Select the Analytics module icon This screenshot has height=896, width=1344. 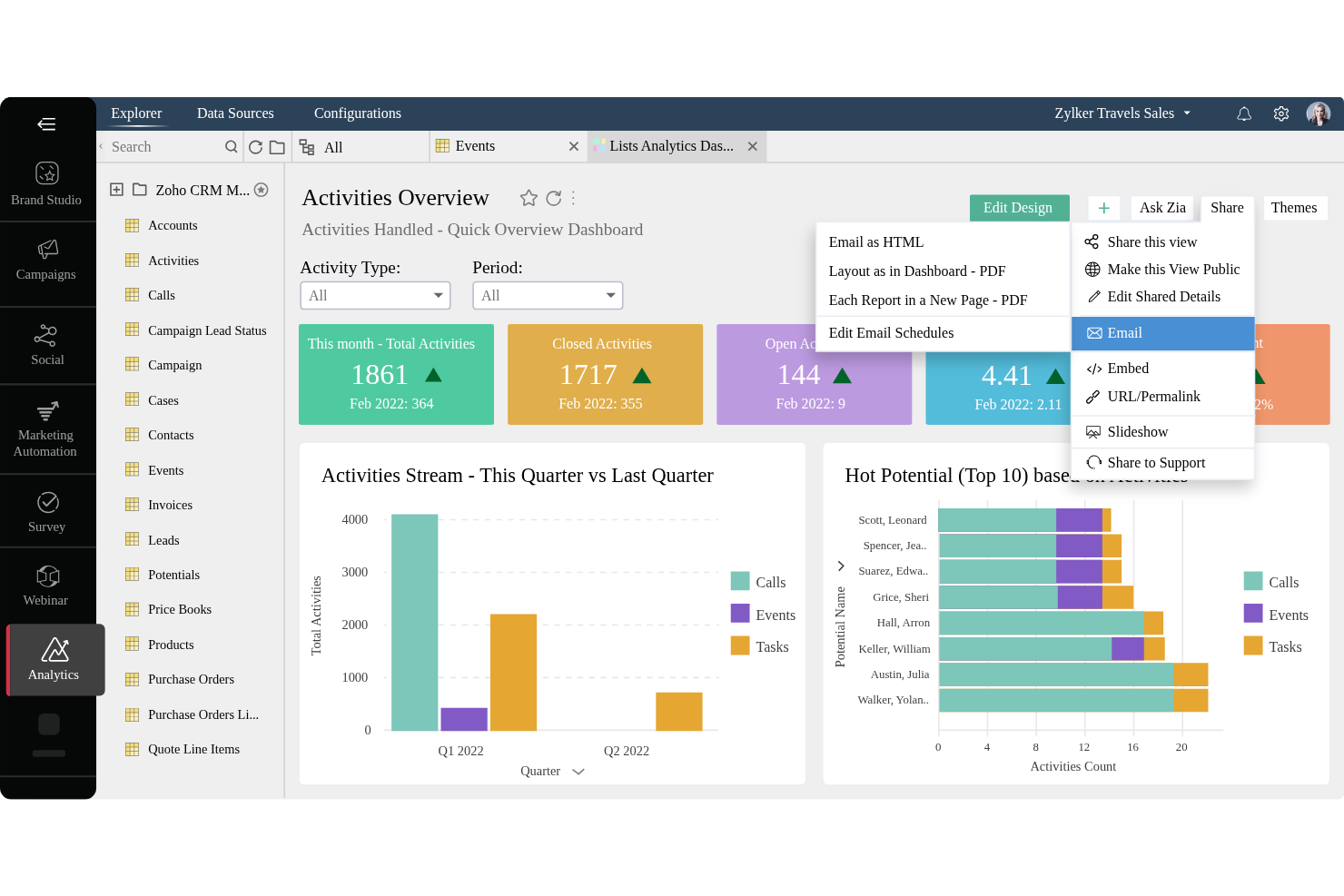54,650
